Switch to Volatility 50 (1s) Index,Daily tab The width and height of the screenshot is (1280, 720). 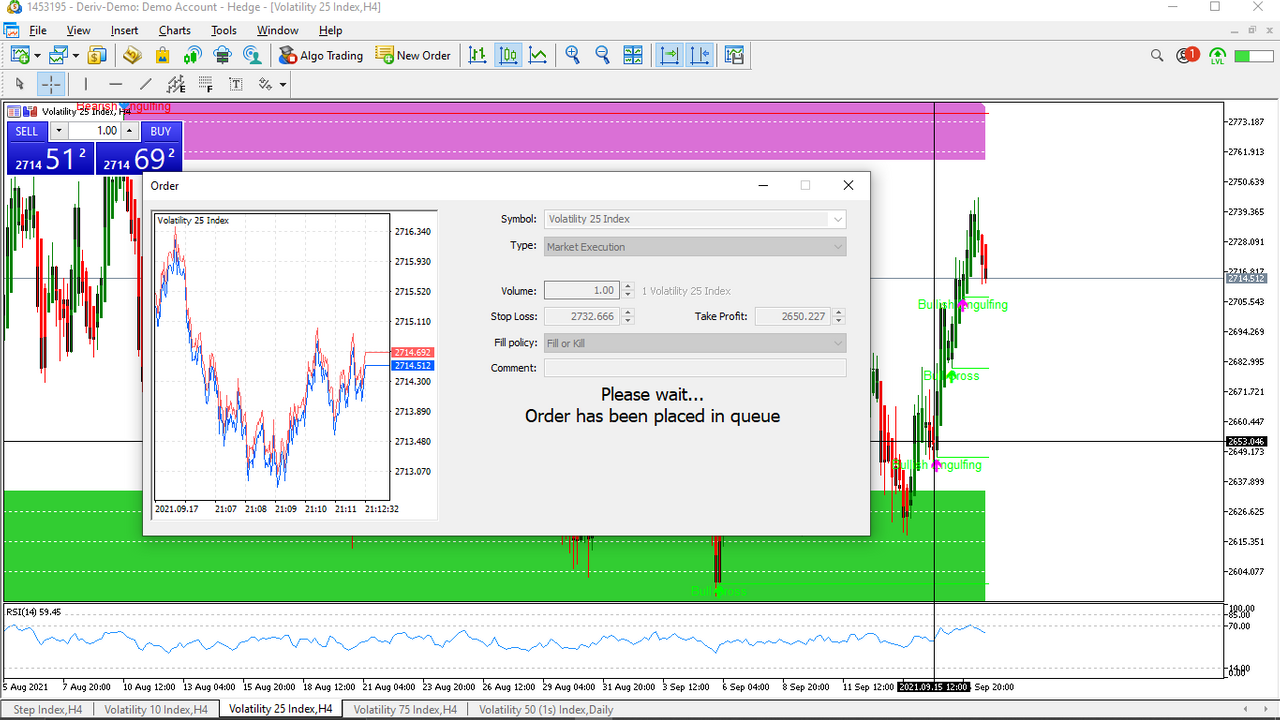[546, 709]
